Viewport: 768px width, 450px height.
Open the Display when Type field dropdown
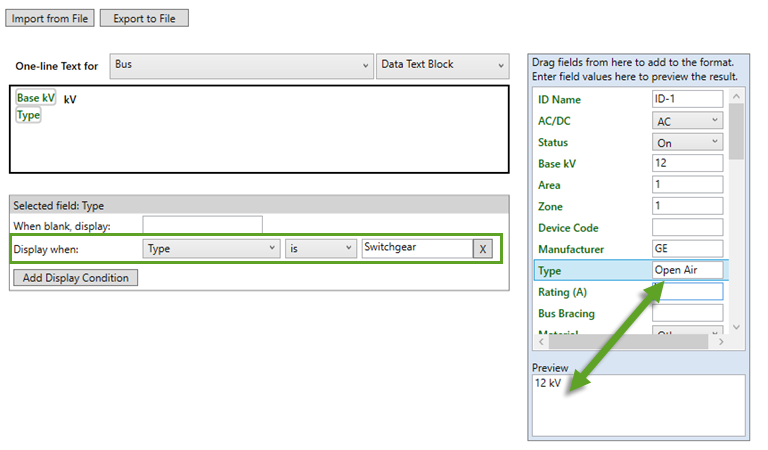click(211, 248)
